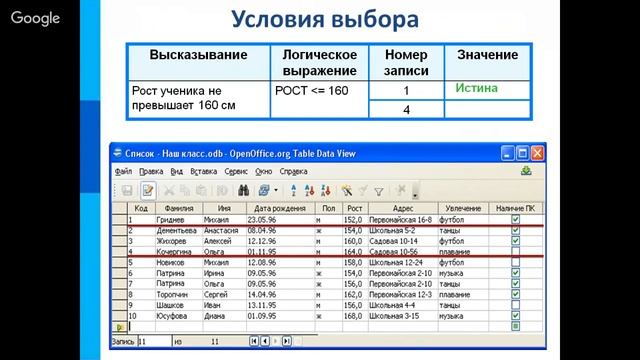
Task: Click the Дата рождения column header
Action: pos(280,208)
